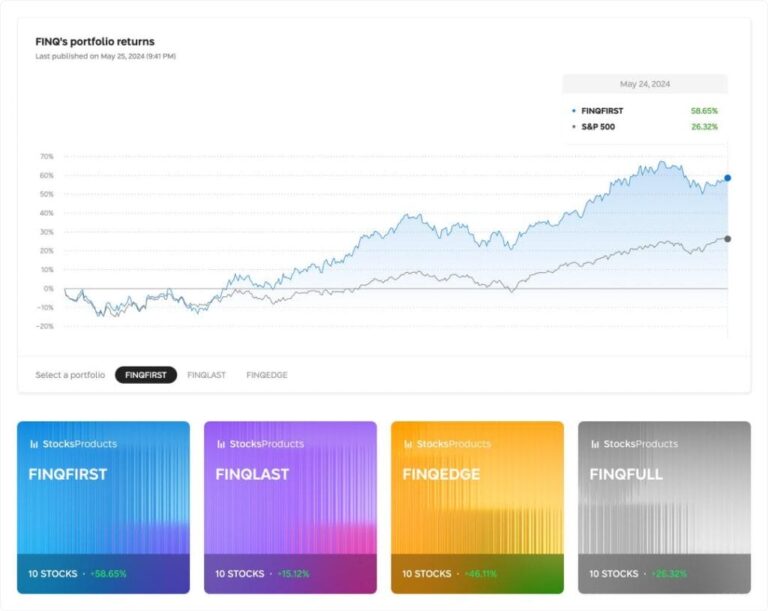This screenshot has height=611, width=768.
Task: Click the bar chart icon on FINQFIRST card
Action: click(34, 444)
